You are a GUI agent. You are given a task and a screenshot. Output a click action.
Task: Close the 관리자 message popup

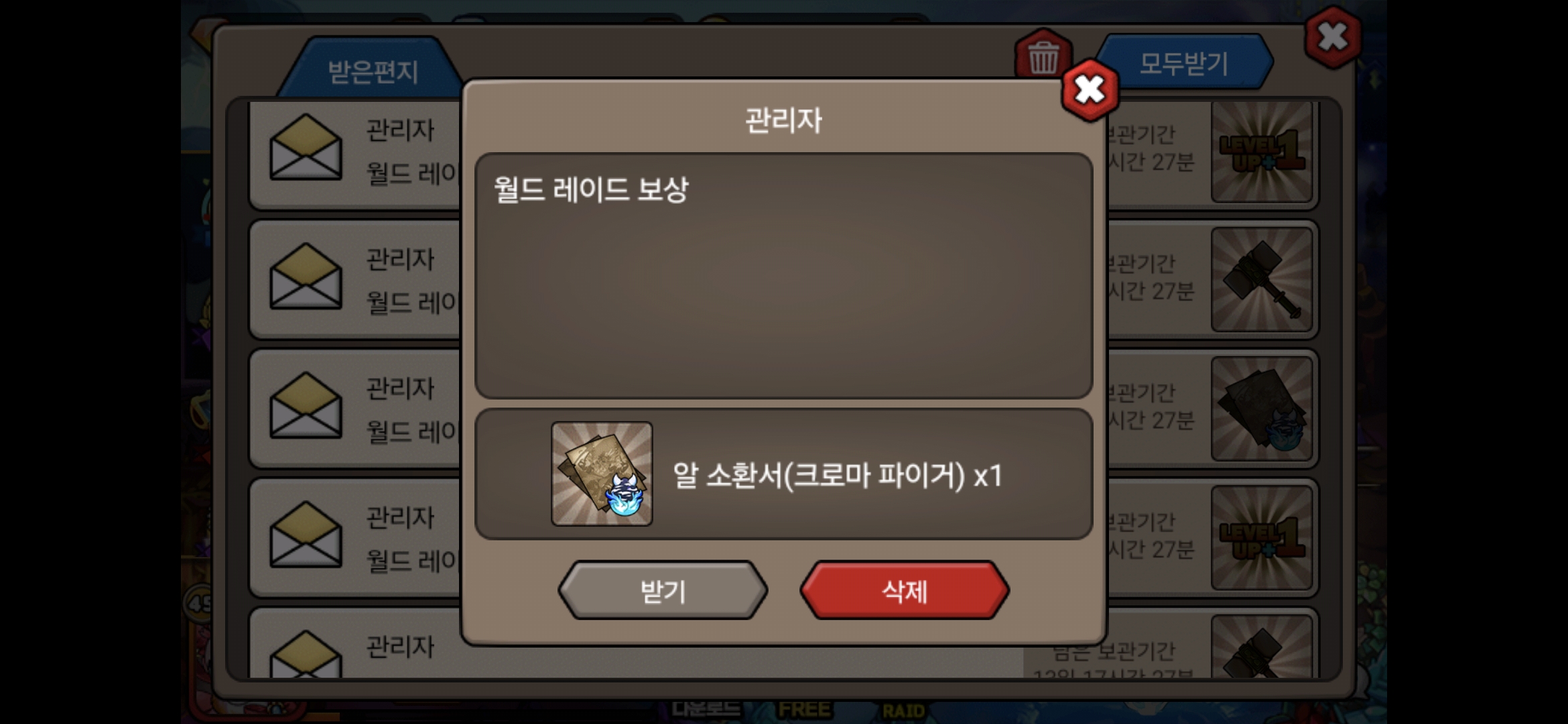1090,90
